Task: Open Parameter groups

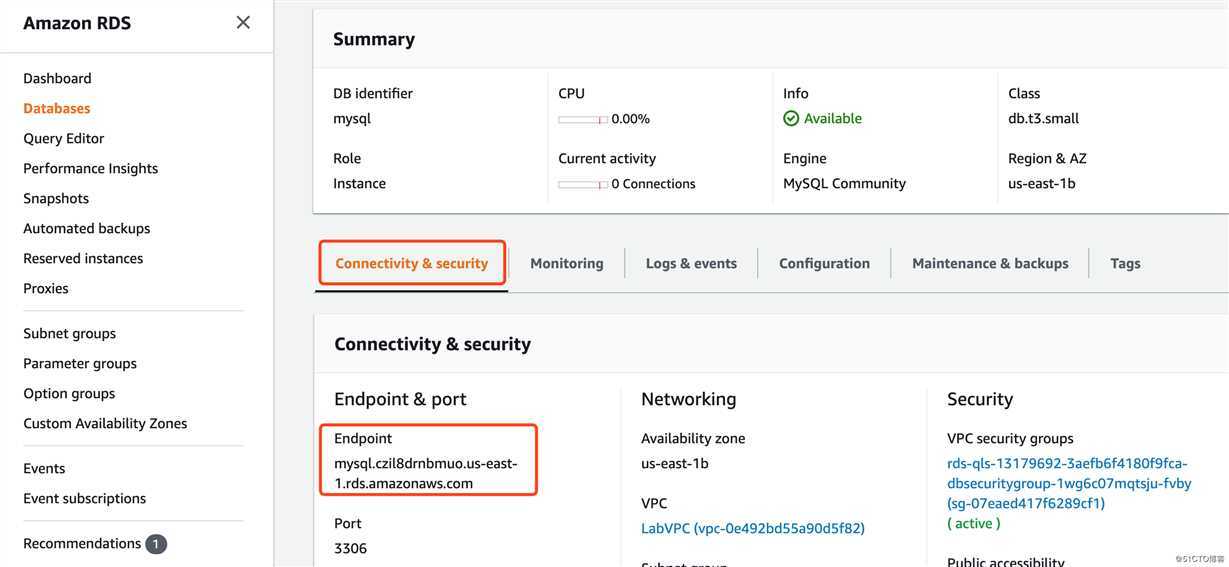Action: (80, 363)
